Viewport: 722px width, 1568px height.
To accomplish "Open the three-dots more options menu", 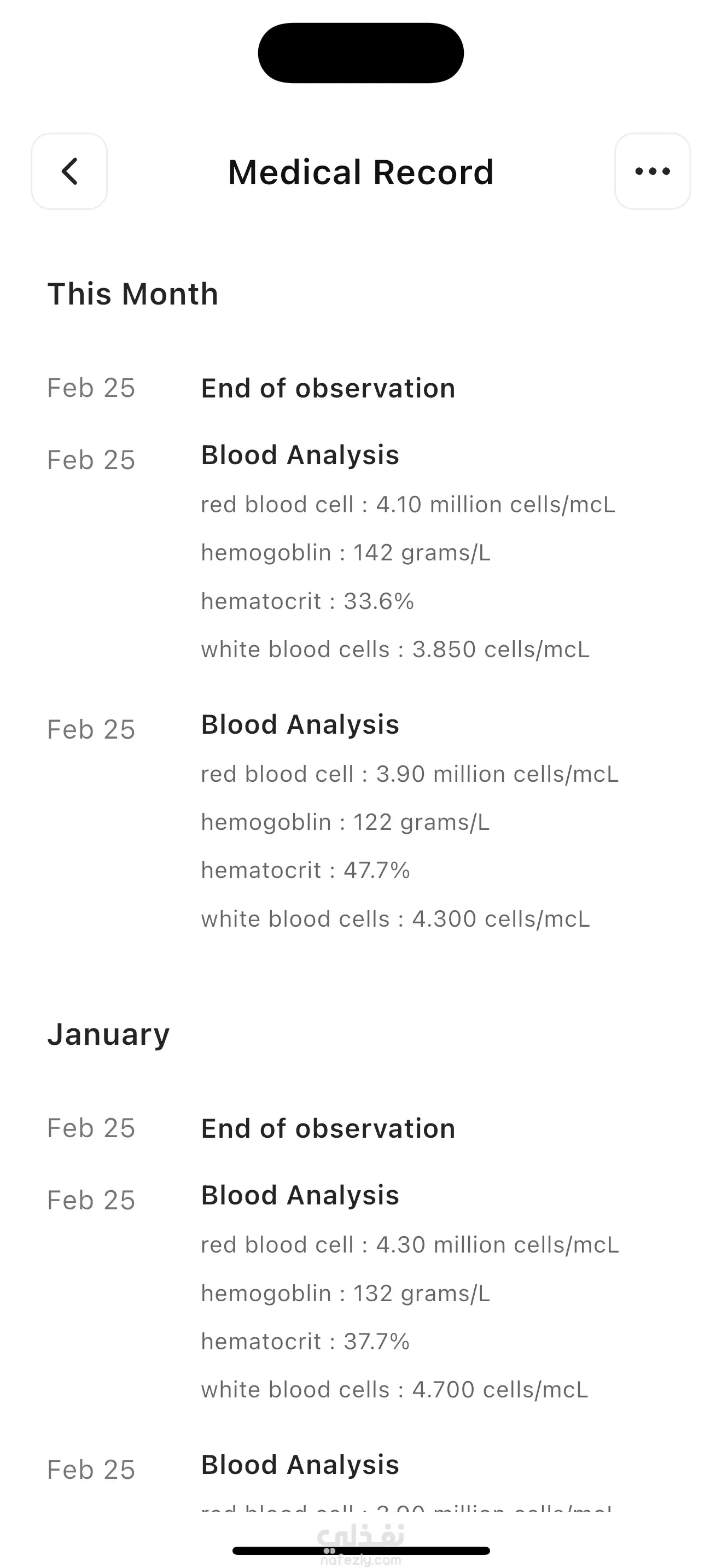I will pos(653,171).
